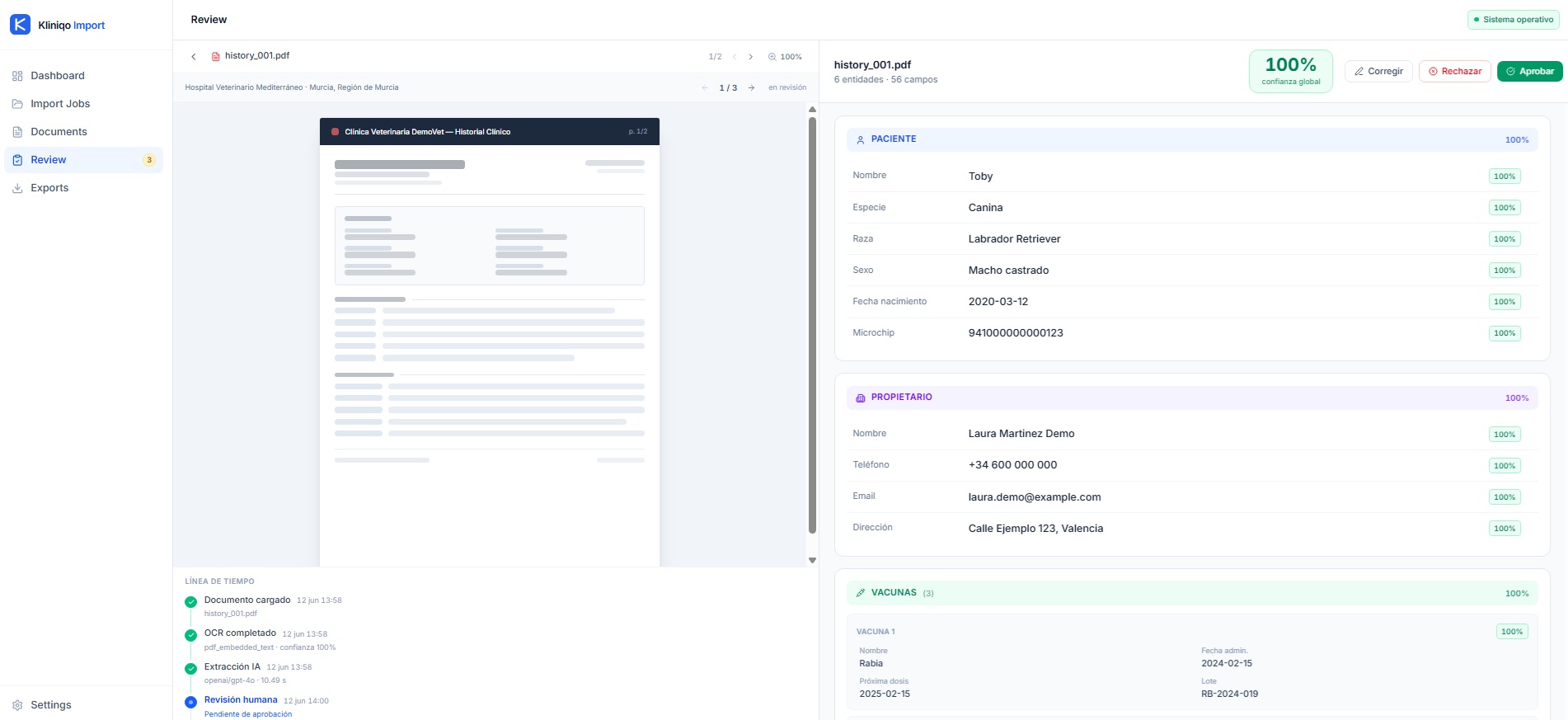Viewport: 1568px width, 720px height.
Task: Click the Sexo value Macho castrado
Action: tap(1009, 271)
